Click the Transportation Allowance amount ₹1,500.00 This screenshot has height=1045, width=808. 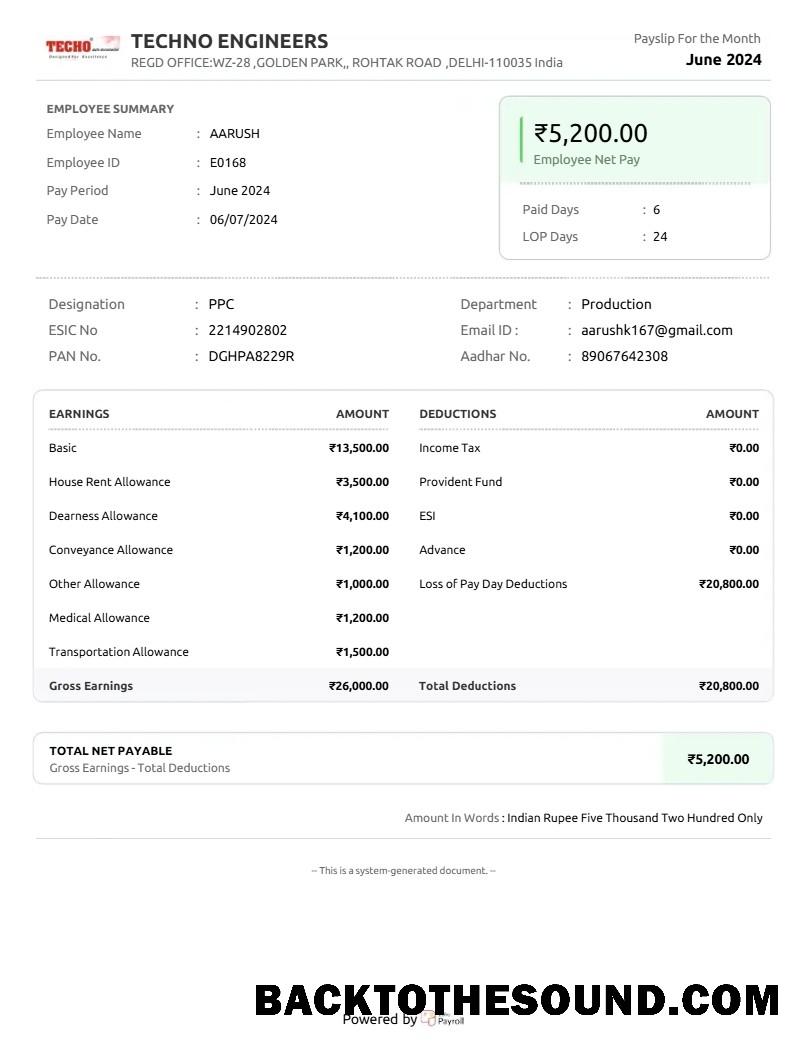tap(362, 652)
